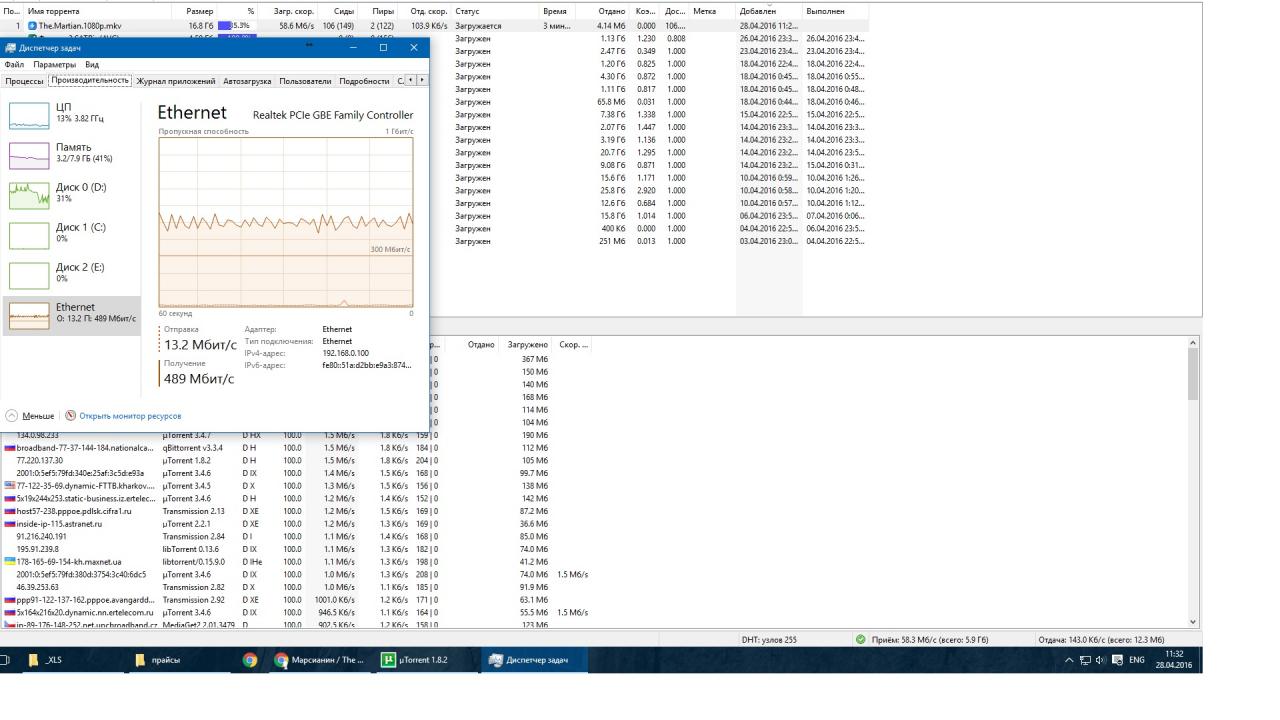Switch to the Автозагрузка tab
Viewport: 1280px width, 720px height.
(246, 81)
